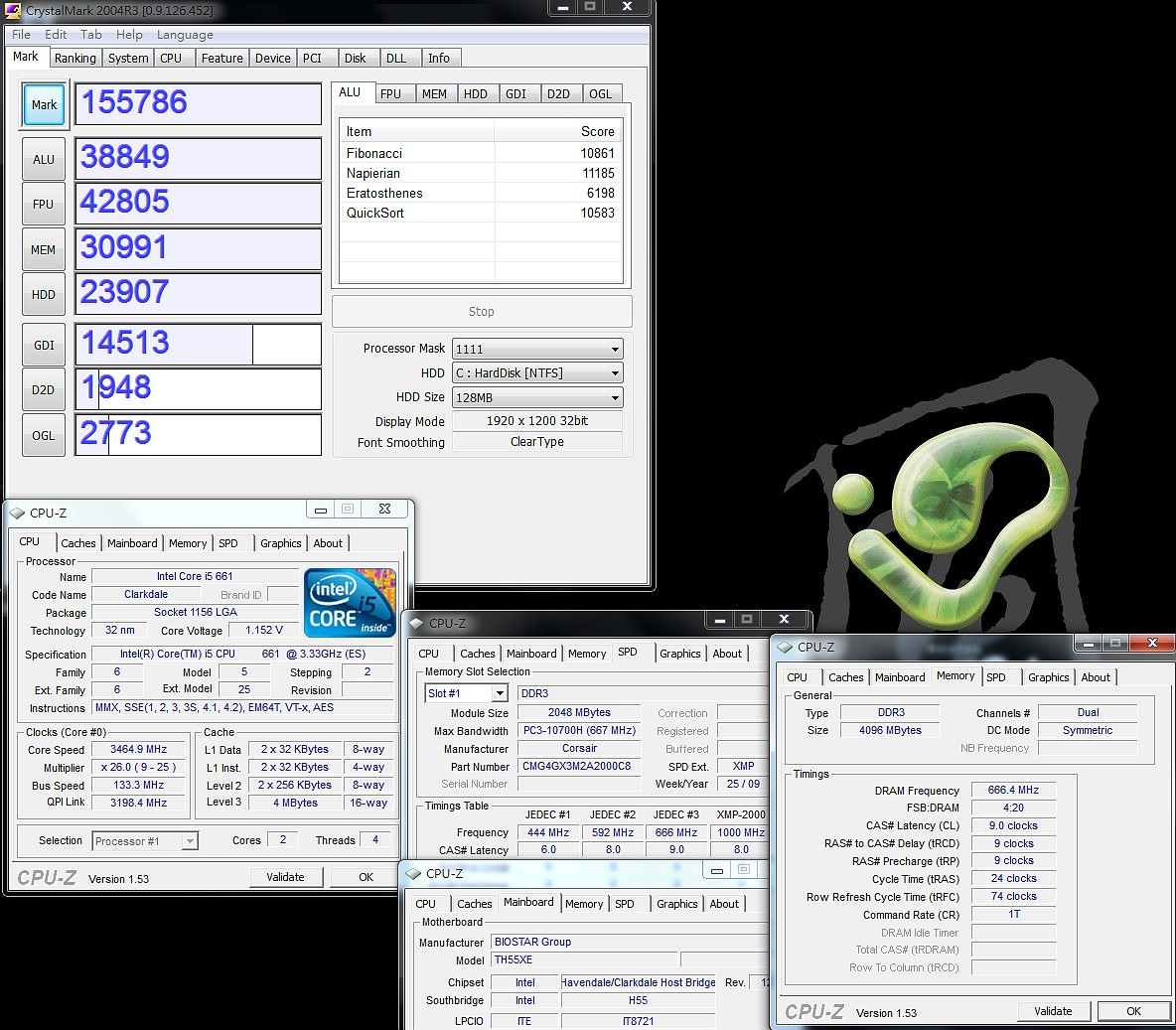Click the CPU-Z title icon in SPD window
Viewport: 1176px width, 1030px height.
[416, 623]
